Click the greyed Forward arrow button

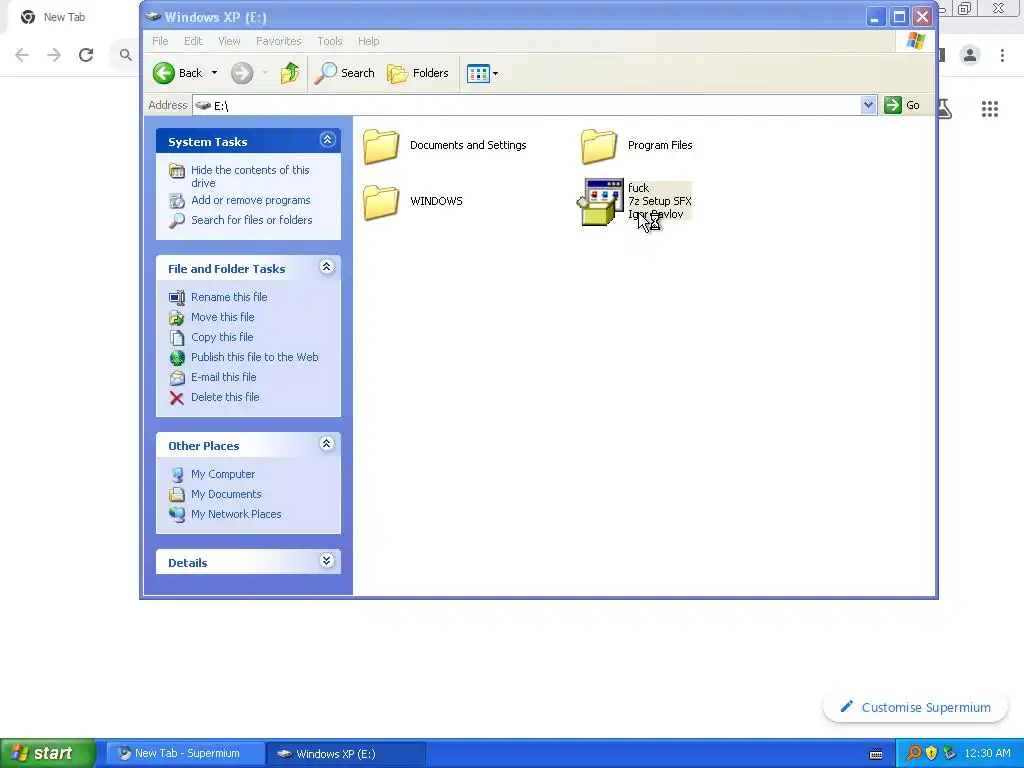[242, 73]
